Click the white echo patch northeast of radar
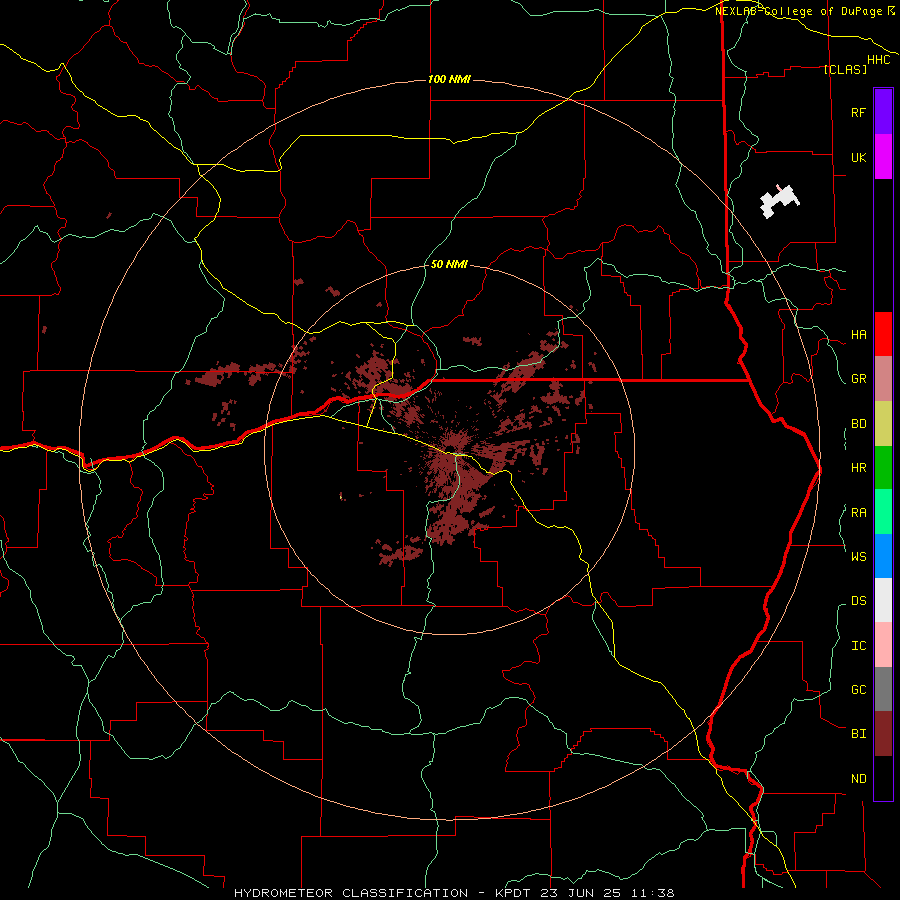The width and height of the screenshot is (900, 900). [x=779, y=201]
